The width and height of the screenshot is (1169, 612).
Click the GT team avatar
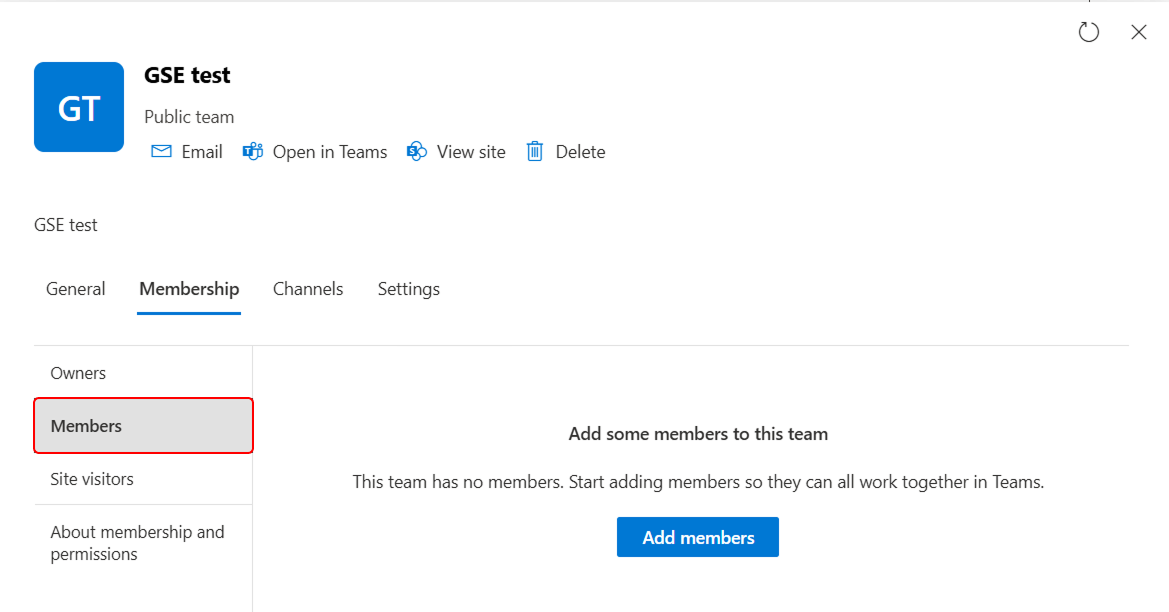tap(79, 107)
